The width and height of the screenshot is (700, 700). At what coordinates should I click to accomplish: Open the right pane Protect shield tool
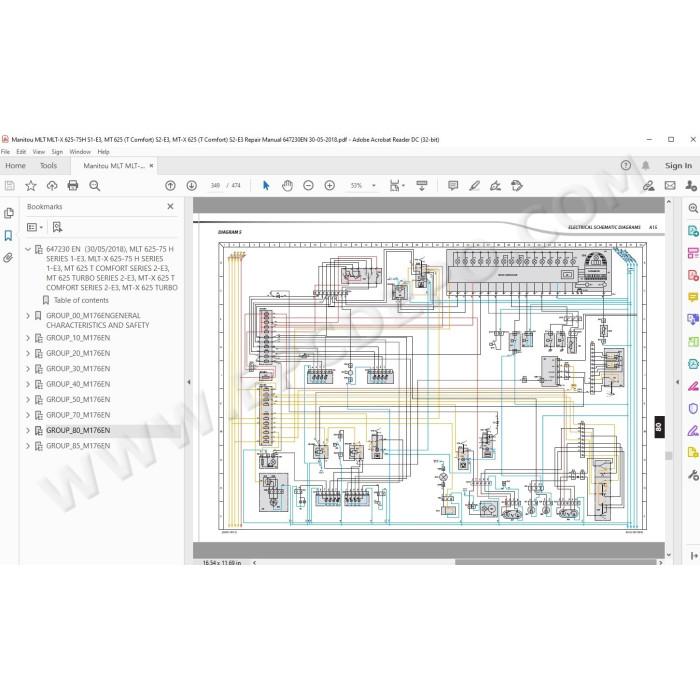pyautogui.click(x=693, y=408)
